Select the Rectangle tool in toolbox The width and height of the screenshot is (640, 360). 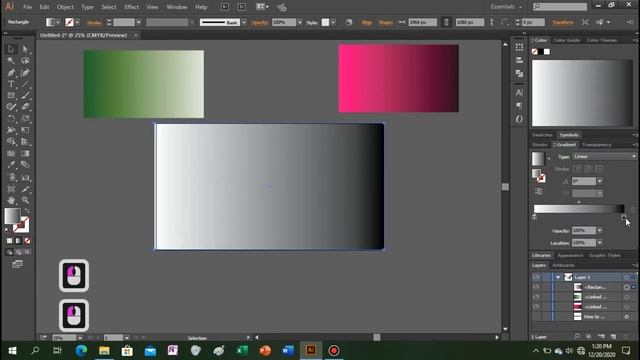pos(11,96)
